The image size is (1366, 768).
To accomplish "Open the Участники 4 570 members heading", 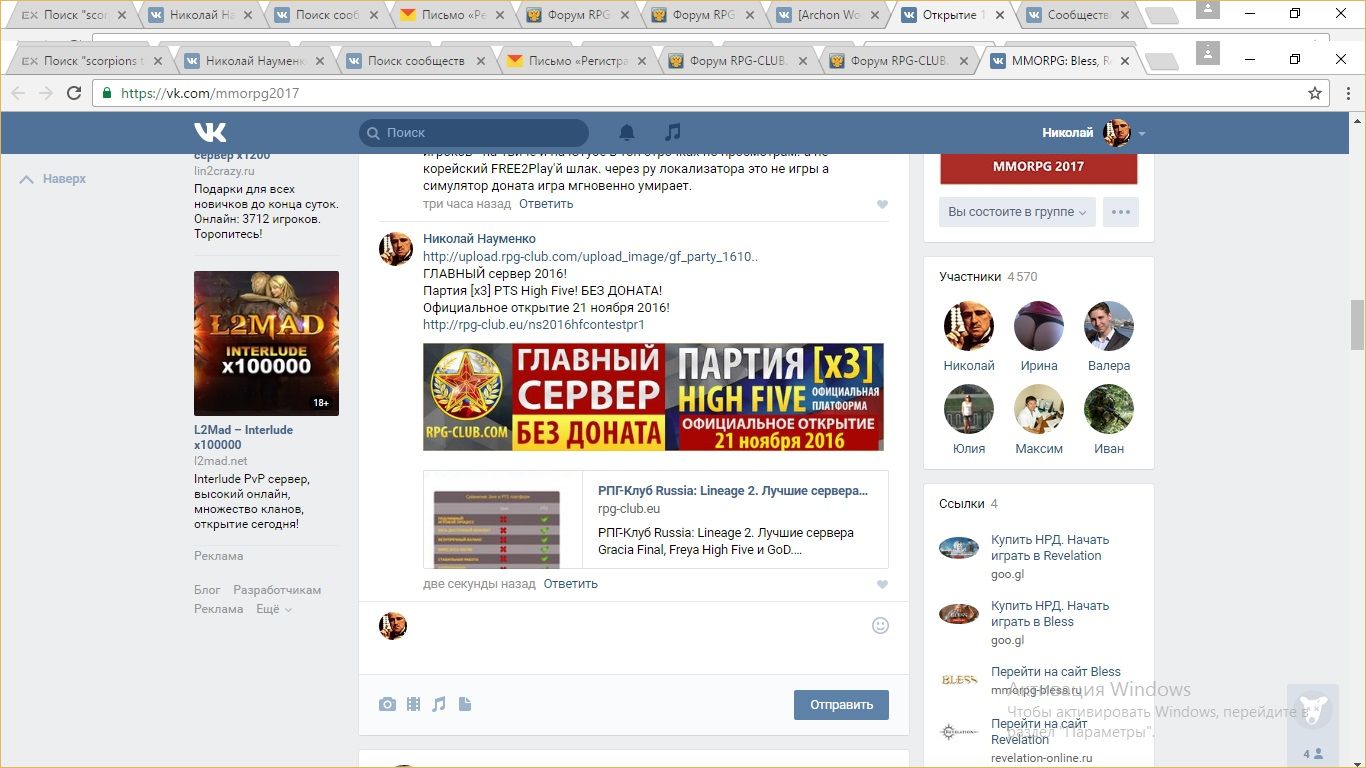I will pos(988,277).
